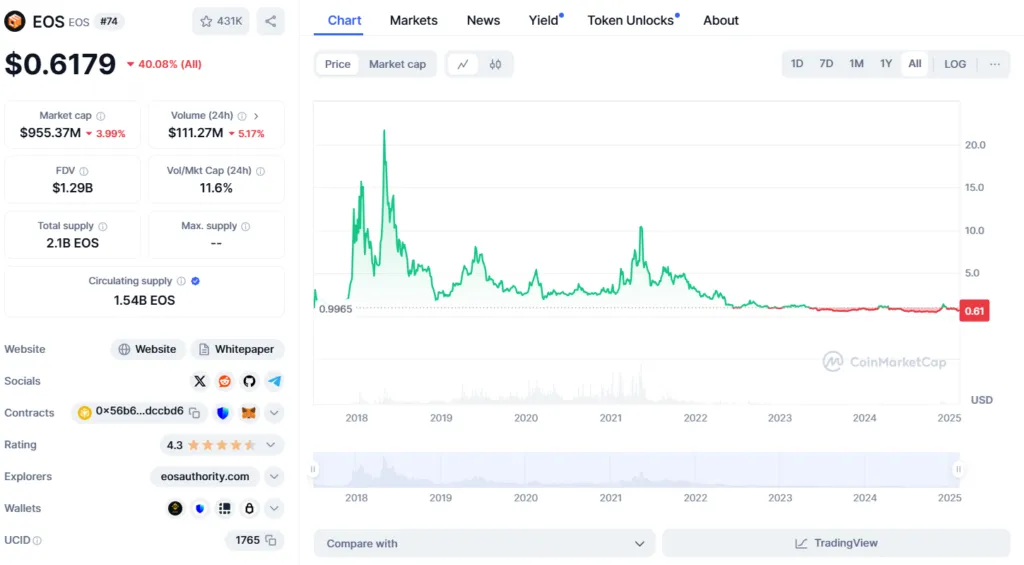Open the blue shield wallet in Wallets row
This screenshot has height=565, width=1024.
click(x=200, y=508)
